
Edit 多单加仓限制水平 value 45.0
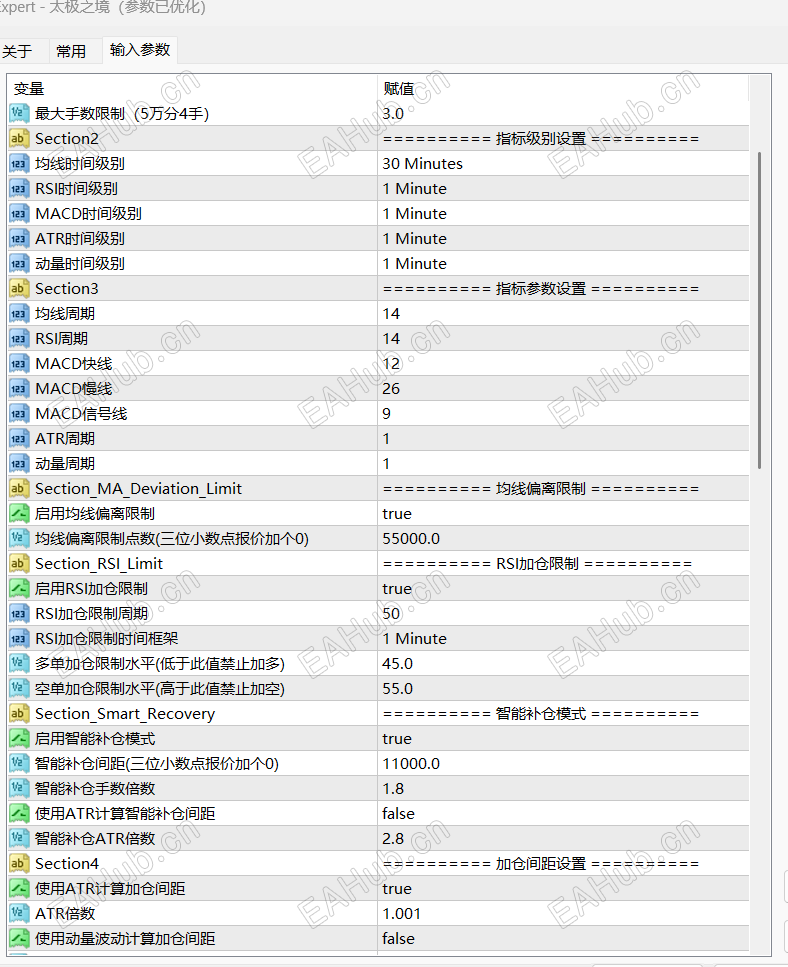click(563, 664)
